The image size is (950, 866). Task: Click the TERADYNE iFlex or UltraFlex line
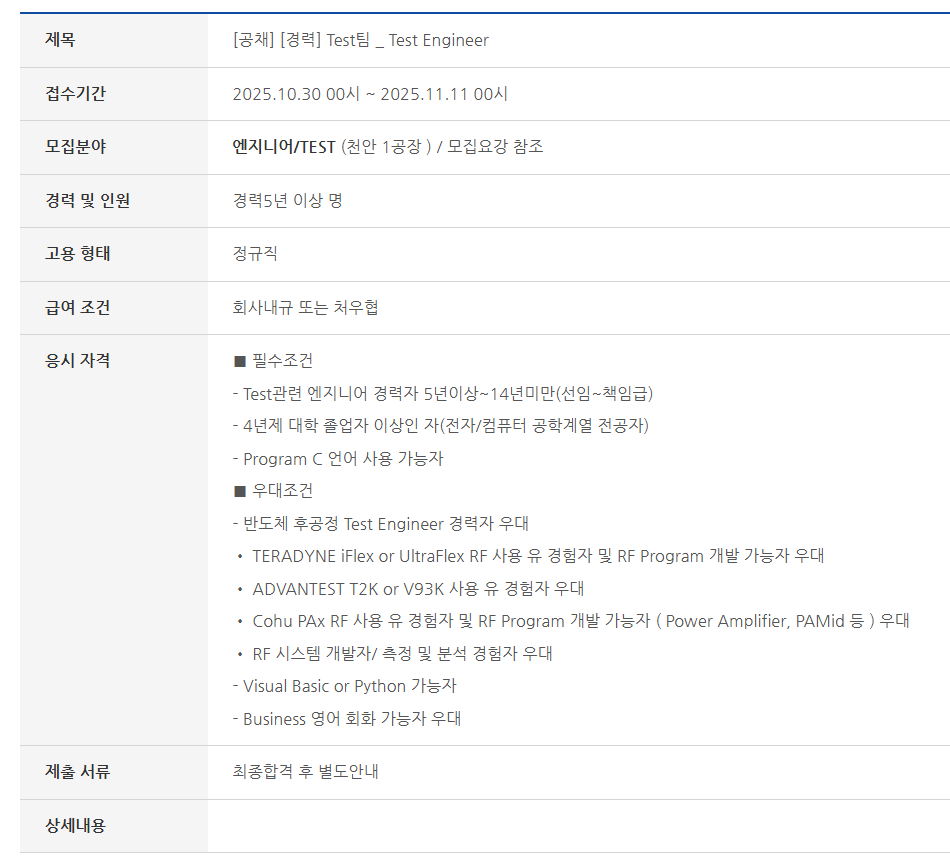[x=537, y=556]
